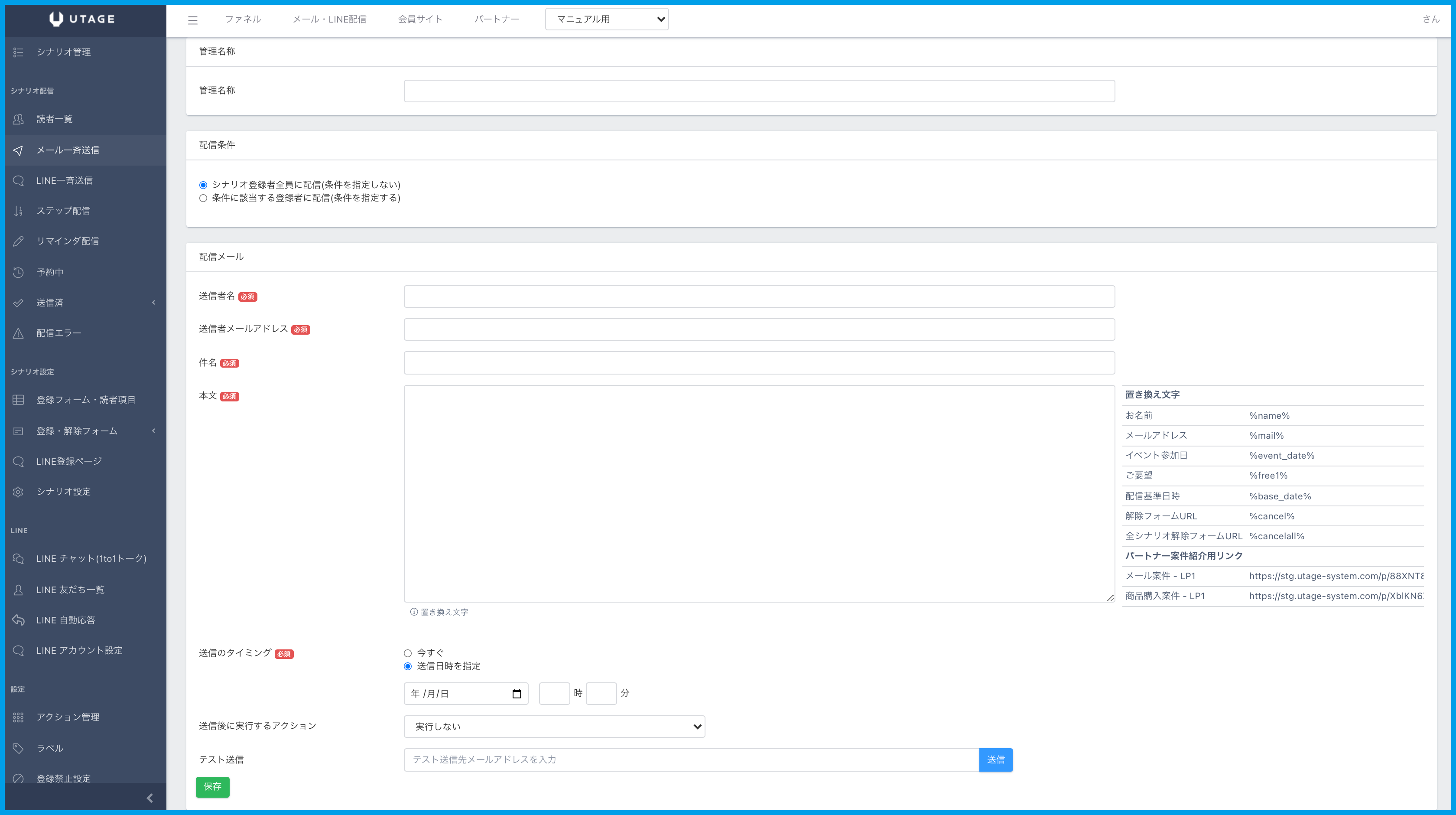
Task: Click the ラベル tag icon
Action: [x=18, y=748]
